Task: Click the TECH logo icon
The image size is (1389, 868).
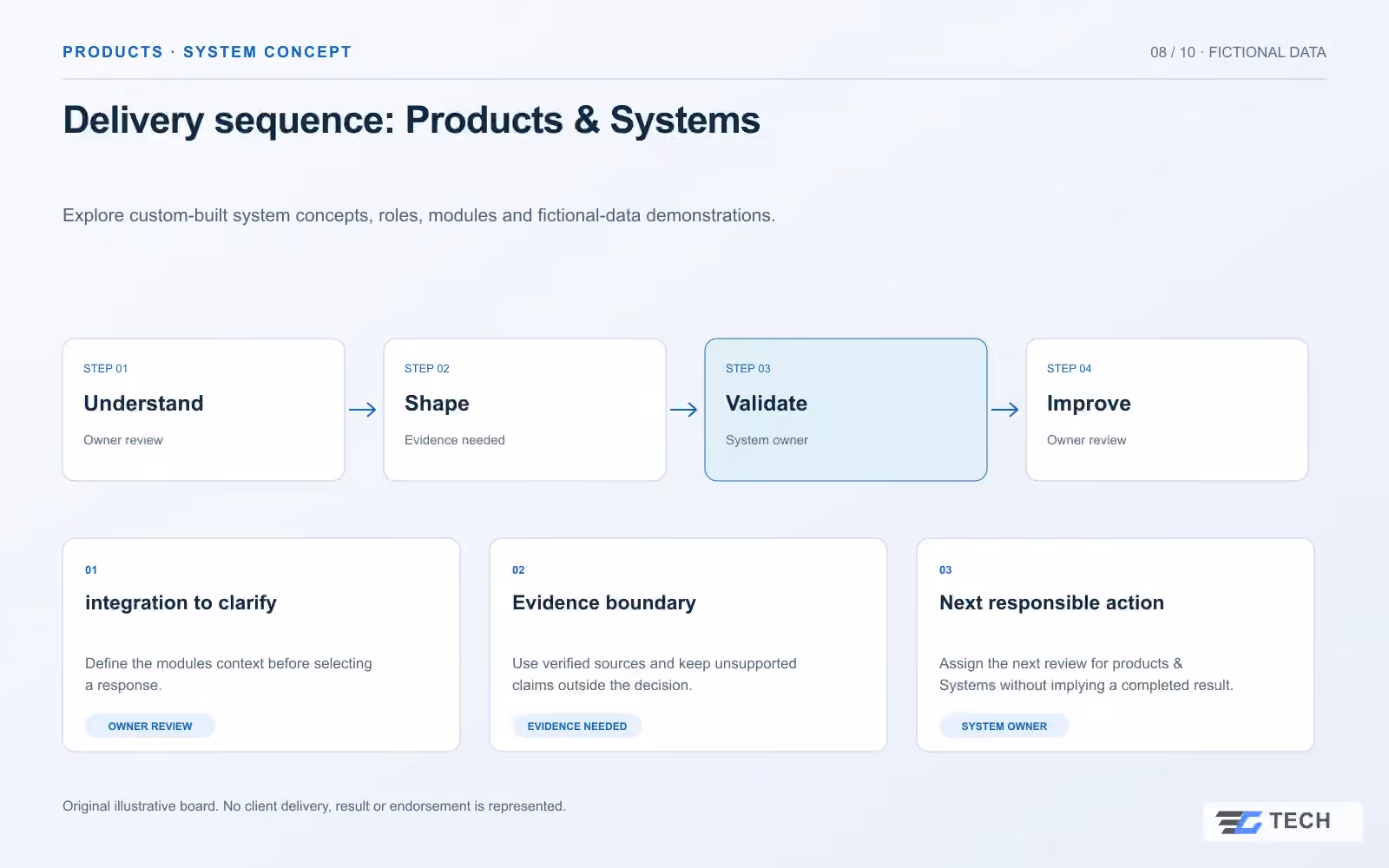Action: click(1239, 821)
